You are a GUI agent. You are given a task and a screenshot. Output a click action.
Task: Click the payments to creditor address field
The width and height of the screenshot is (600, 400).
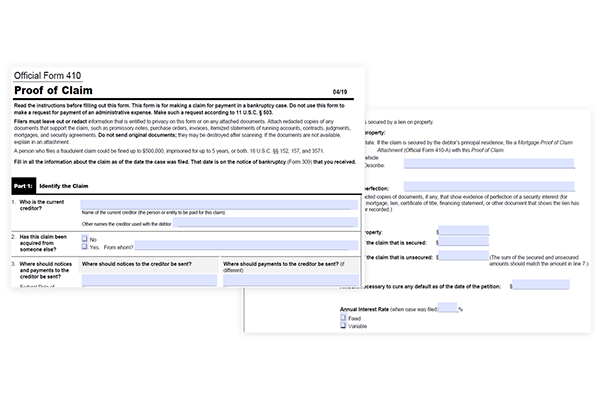[x=291, y=280]
